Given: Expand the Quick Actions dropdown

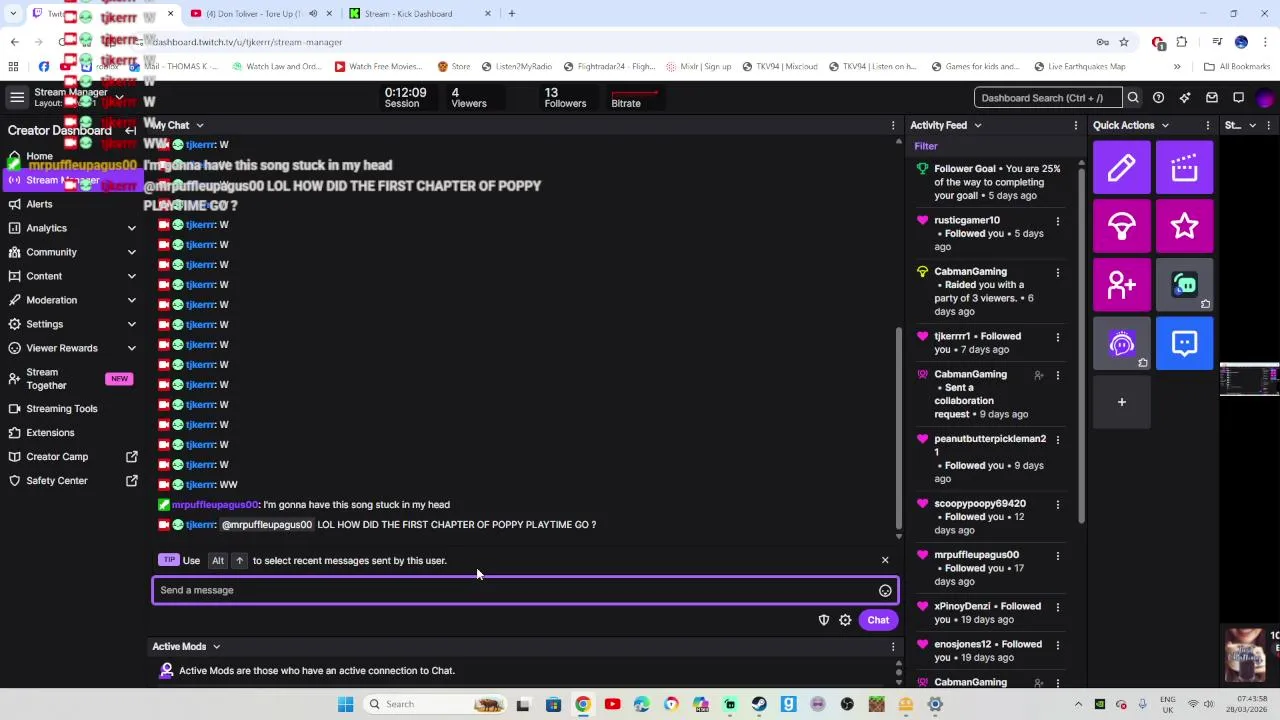Looking at the screenshot, I should point(1165,126).
